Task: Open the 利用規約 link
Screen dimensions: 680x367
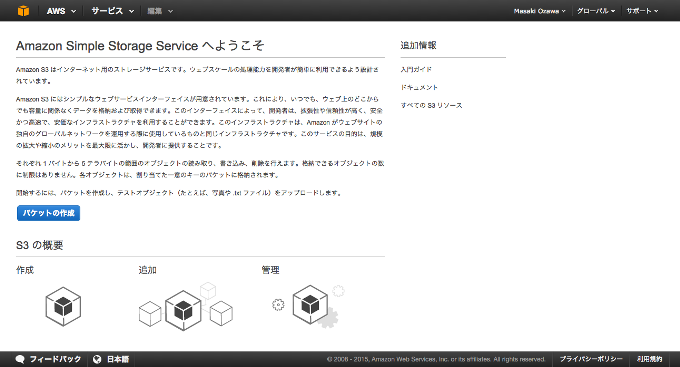Action: point(650,359)
